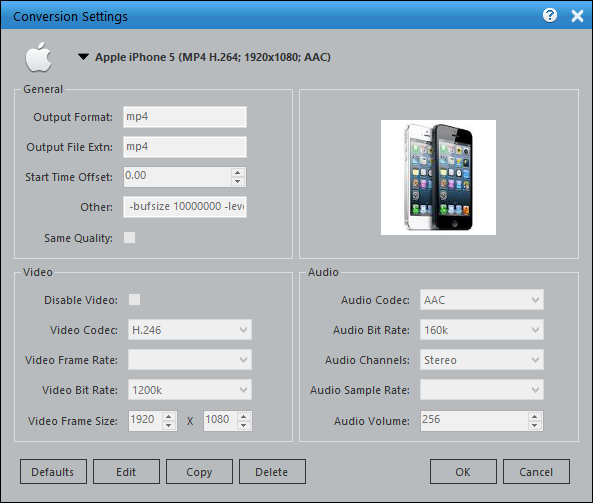The width and height of the screenshot is (593, 503).
Task: Open the Audio Sample Rate dropdown
Action: [482, 390]
